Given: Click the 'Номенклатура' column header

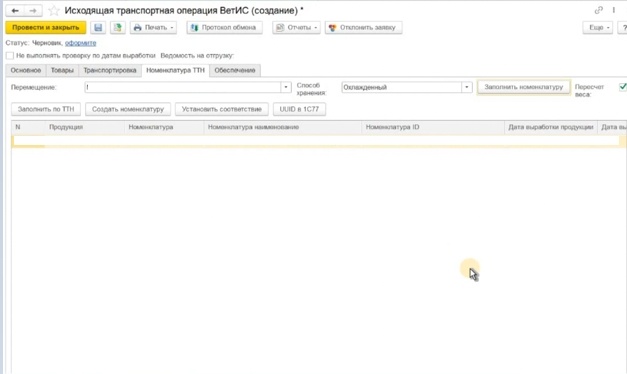Looking at the screenshot, I should (164, 127).
